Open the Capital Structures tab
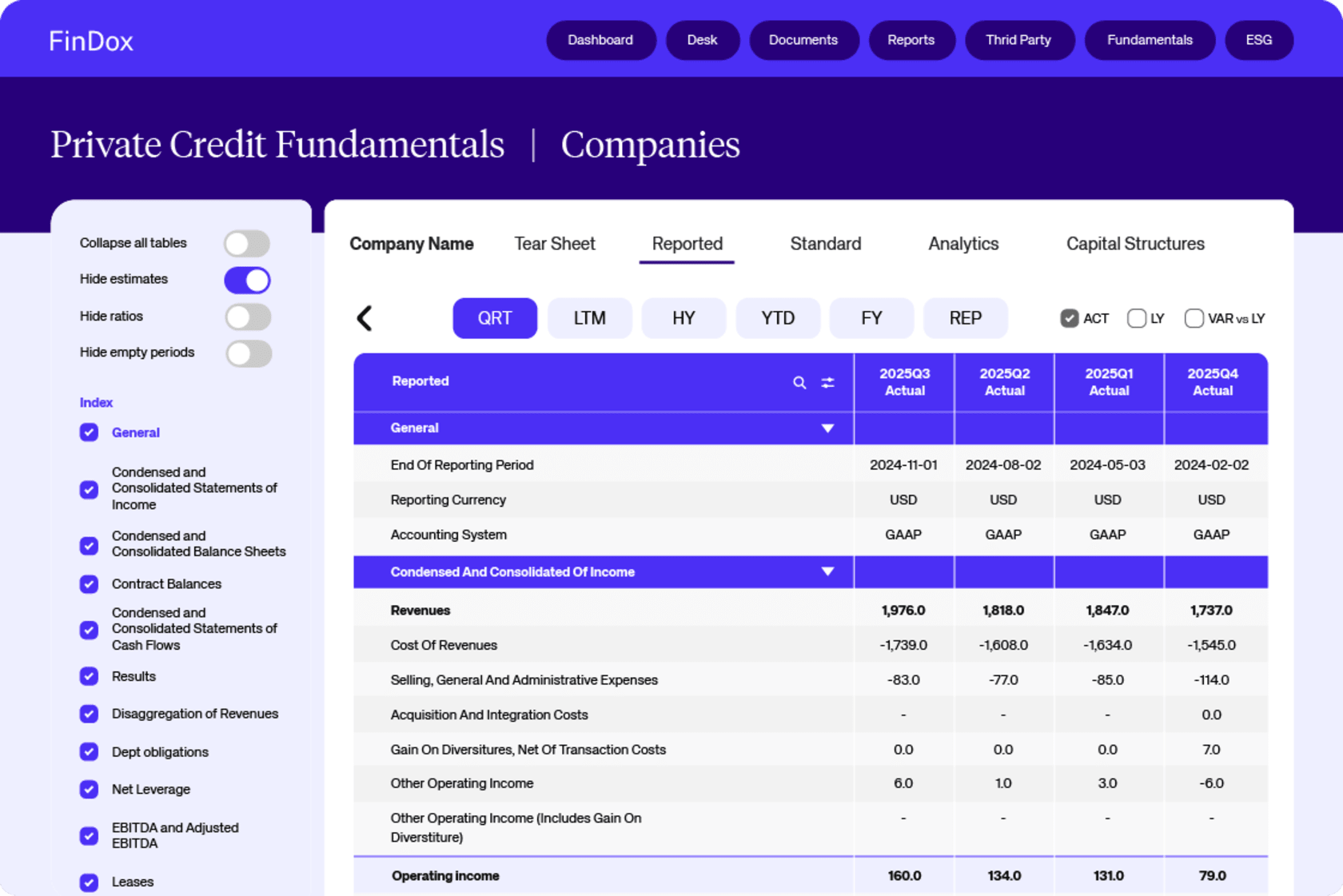Screen dimensions: 1343x896 pyautogui.click(x=1134, y=244)
